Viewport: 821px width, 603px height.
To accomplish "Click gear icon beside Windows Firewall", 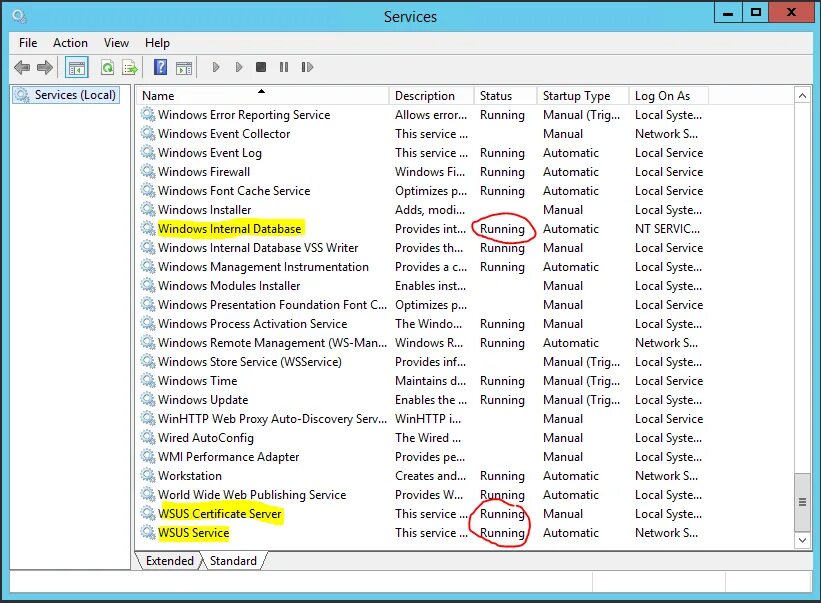I will pyautogui.click(x=148, y=171).
